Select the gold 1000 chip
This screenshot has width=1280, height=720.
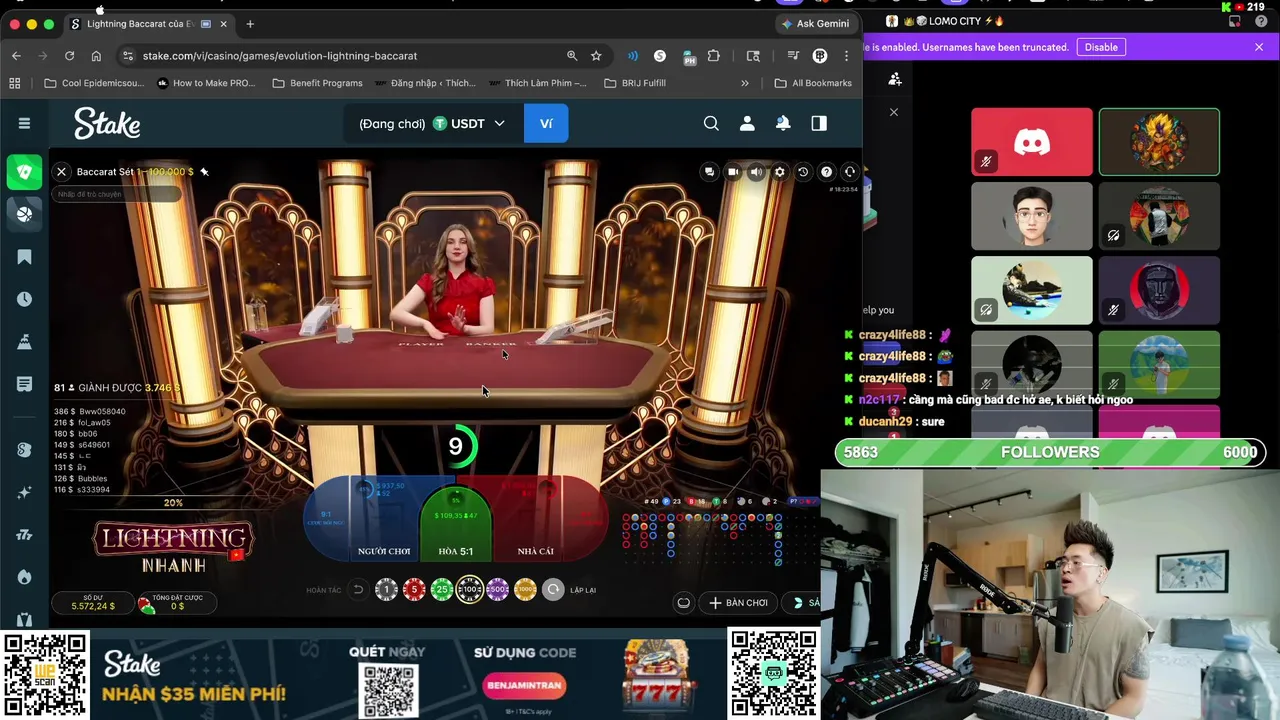coord(526,590)
